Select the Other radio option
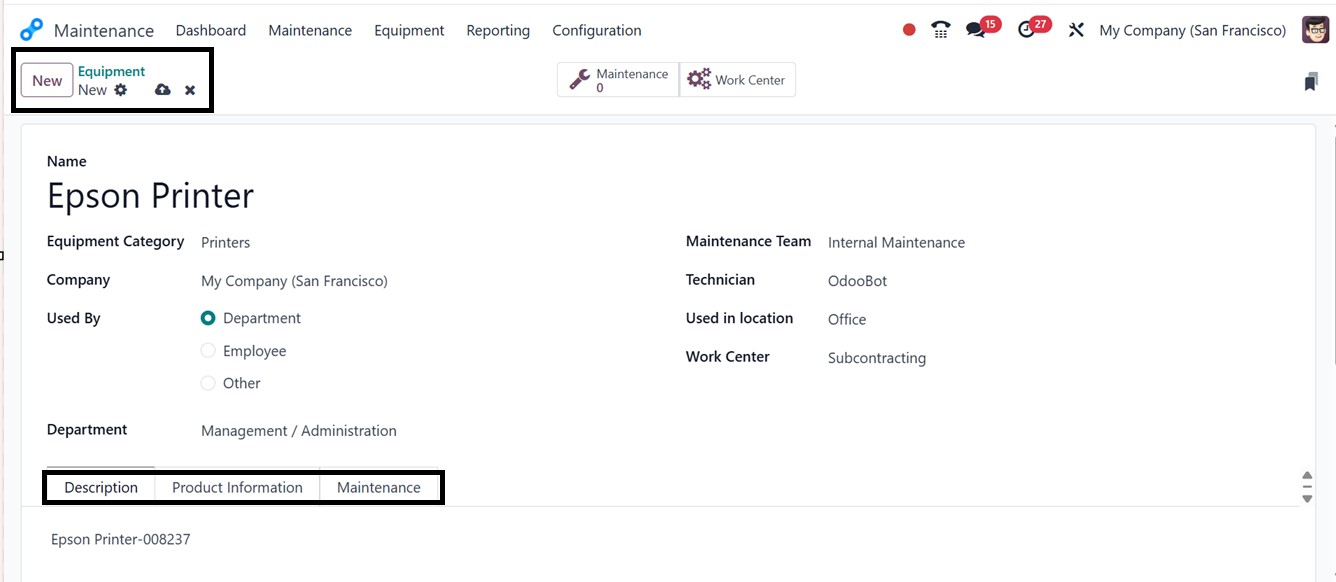Screen dimensions: 1336x582 pos(208,383)
